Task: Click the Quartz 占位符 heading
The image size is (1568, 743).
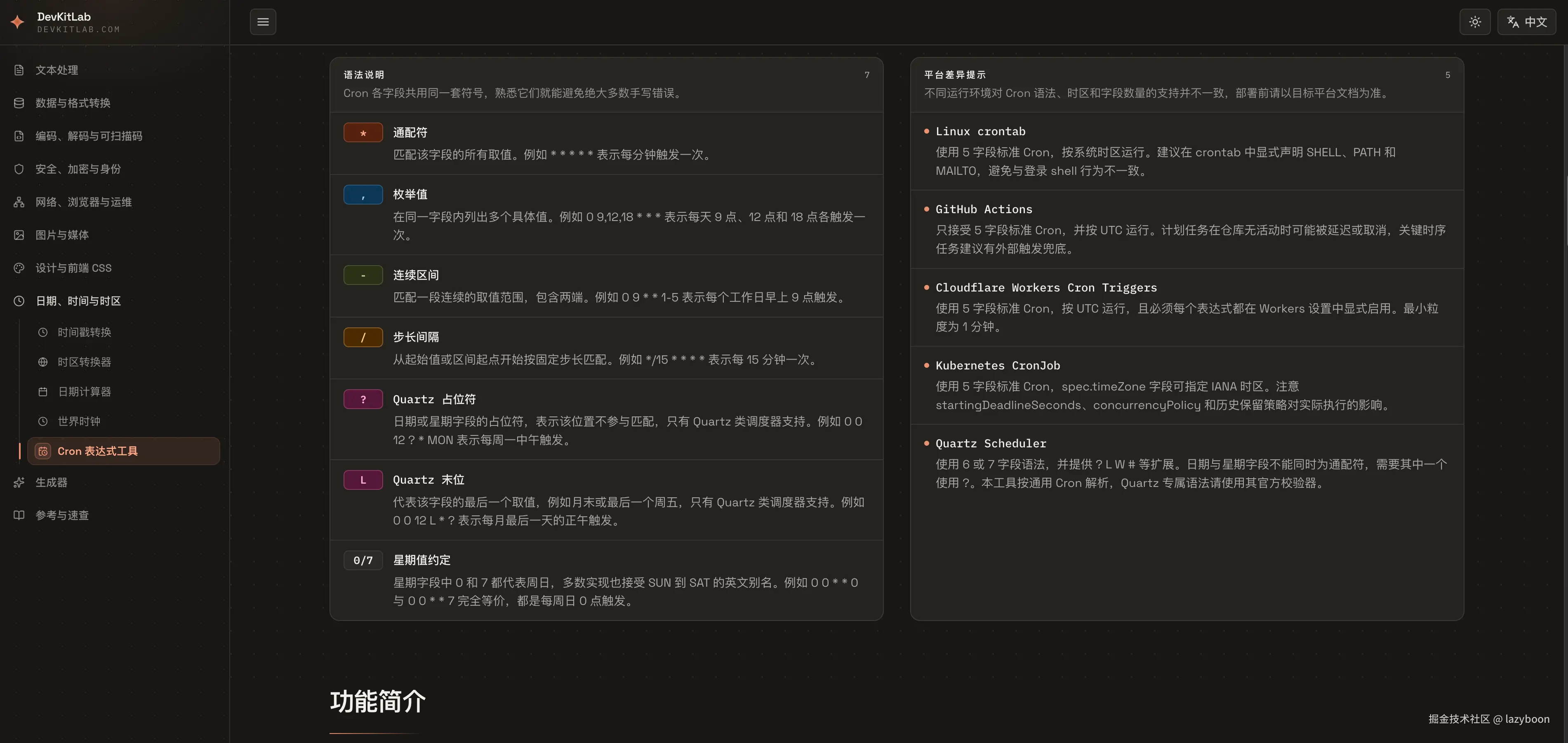Action: pos(434,399)
